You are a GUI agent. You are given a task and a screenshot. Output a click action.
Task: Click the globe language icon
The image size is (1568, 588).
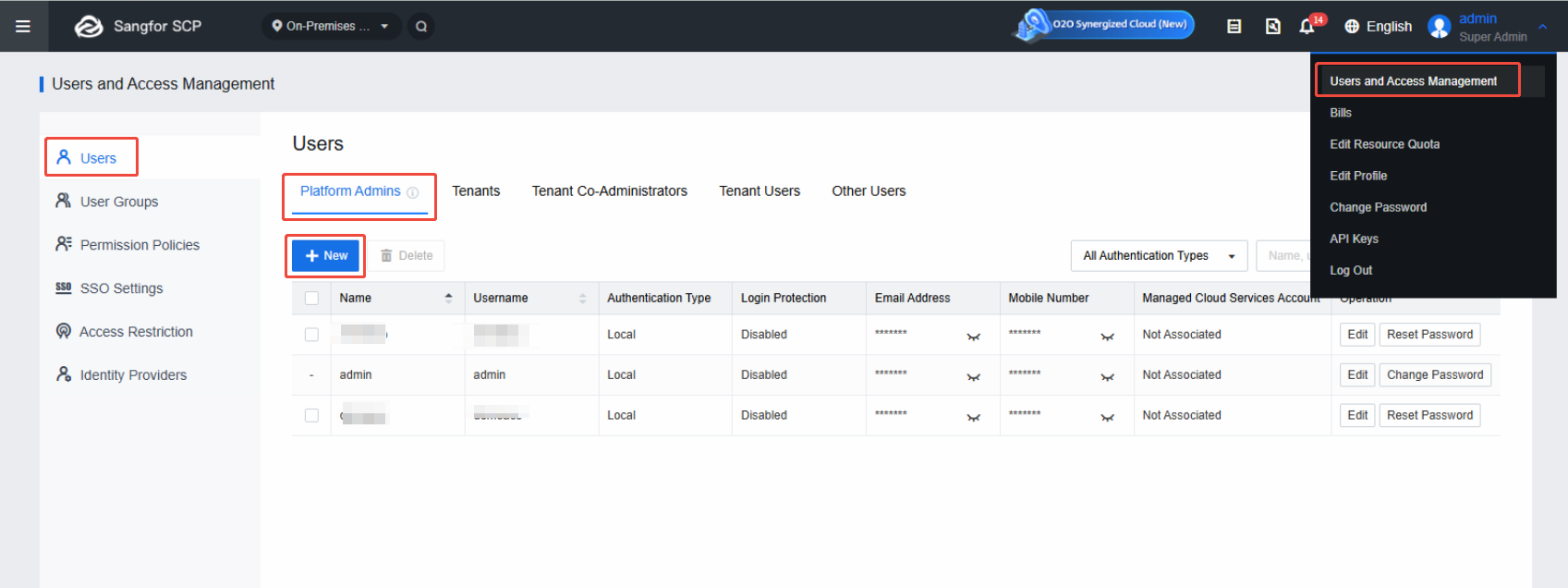[x=1352, y=26]
